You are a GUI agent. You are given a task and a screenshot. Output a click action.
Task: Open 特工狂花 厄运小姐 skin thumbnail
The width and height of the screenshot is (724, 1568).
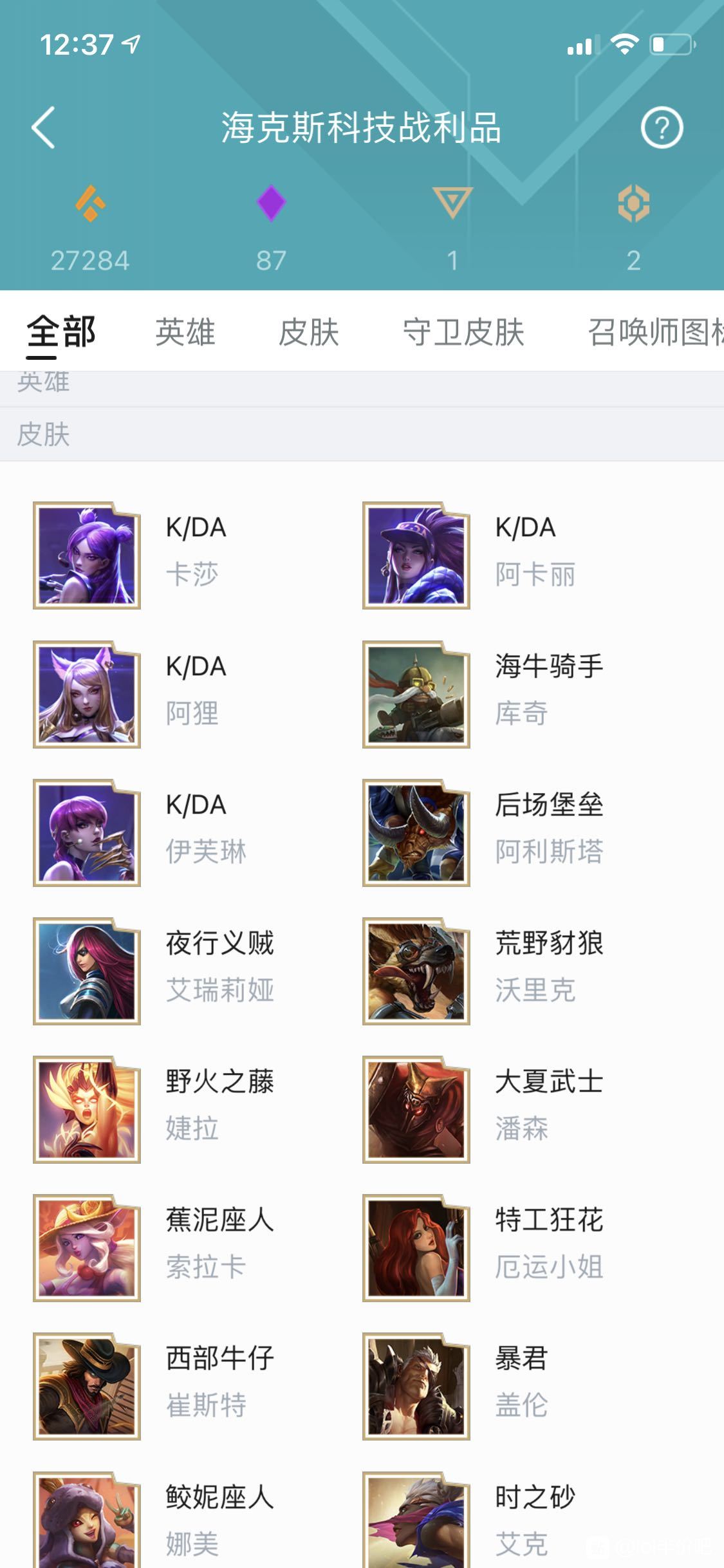pyautogui.click(x=416, y=1247)
